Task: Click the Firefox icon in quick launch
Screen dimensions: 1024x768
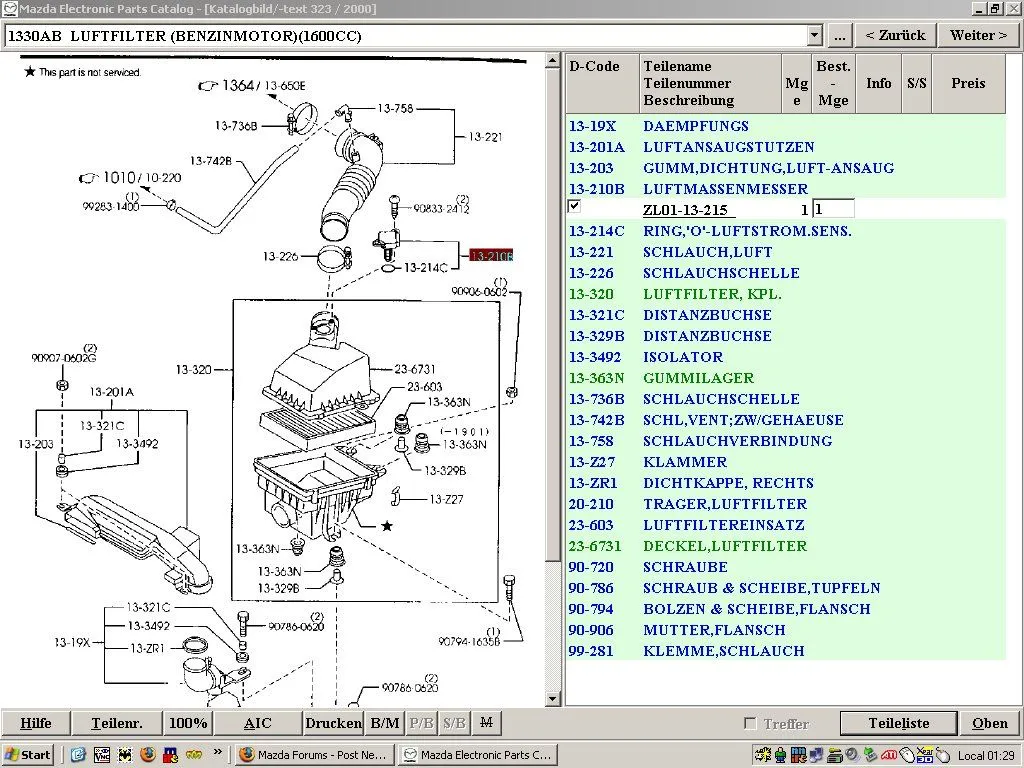Action: pyautogui.click(x=147, y=755)
